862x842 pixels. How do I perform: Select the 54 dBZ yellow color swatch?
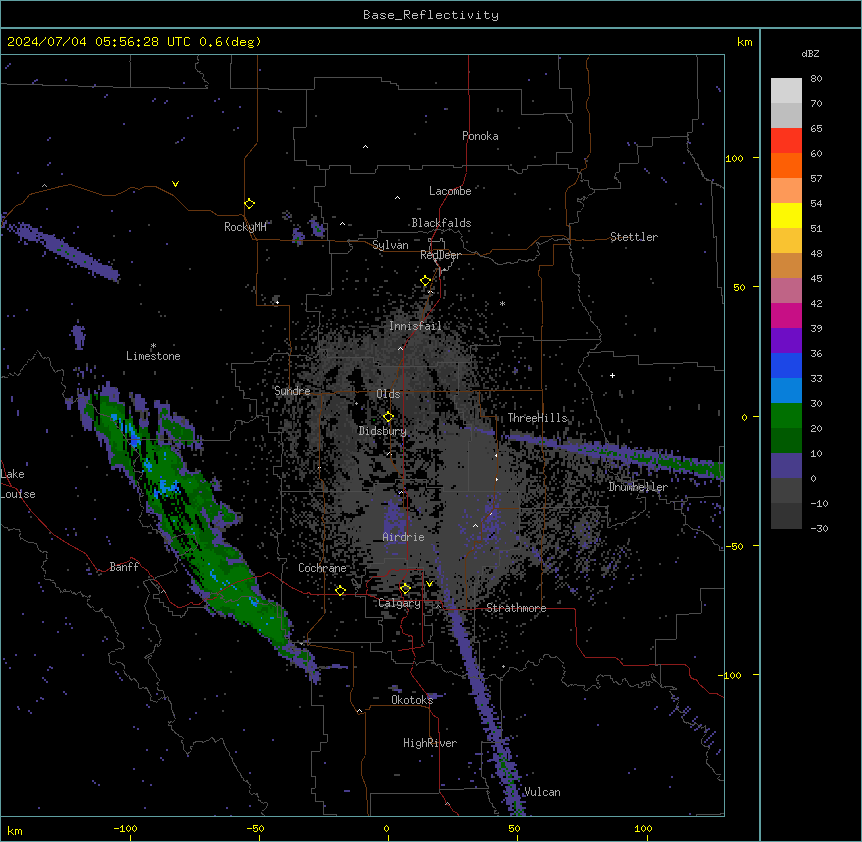(x=786, y=215)
